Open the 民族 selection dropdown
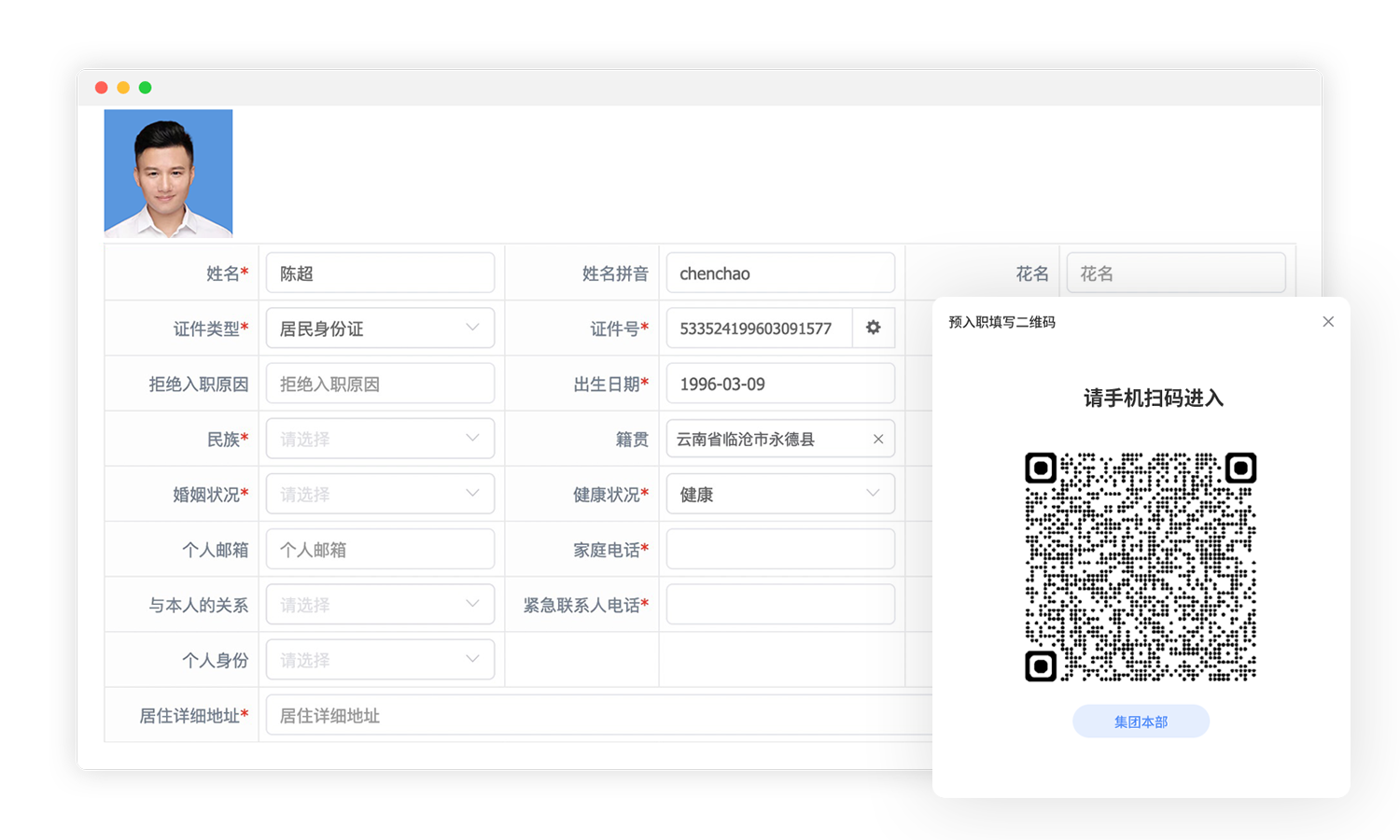Viewport: 1400px width, 840px height. (x=380, y=439)
